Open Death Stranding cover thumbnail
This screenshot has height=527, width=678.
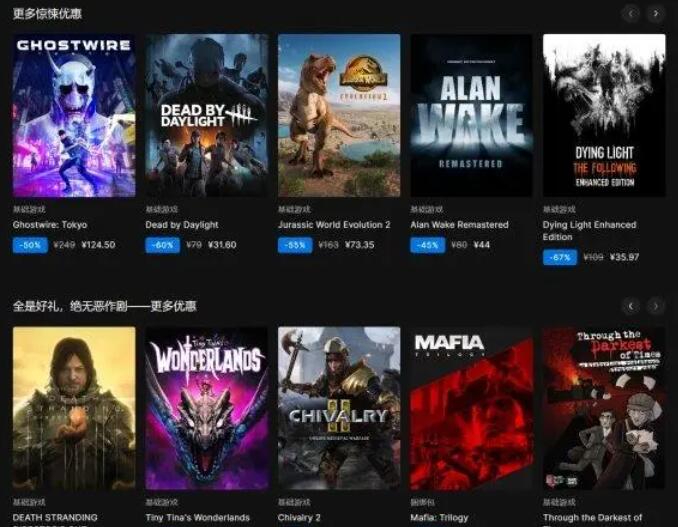tap(74, 408)
